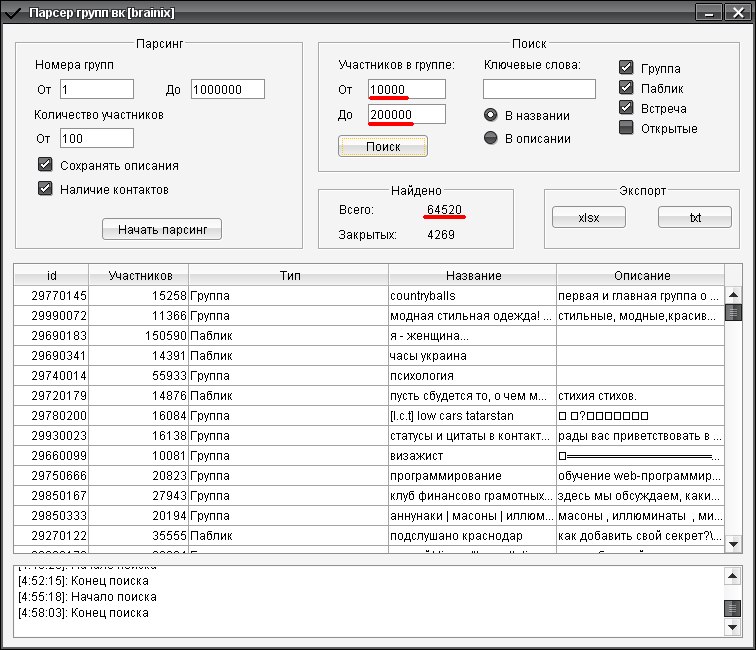
Task: Uncheck the Наличие контактов checkbox
Action: 45,188
